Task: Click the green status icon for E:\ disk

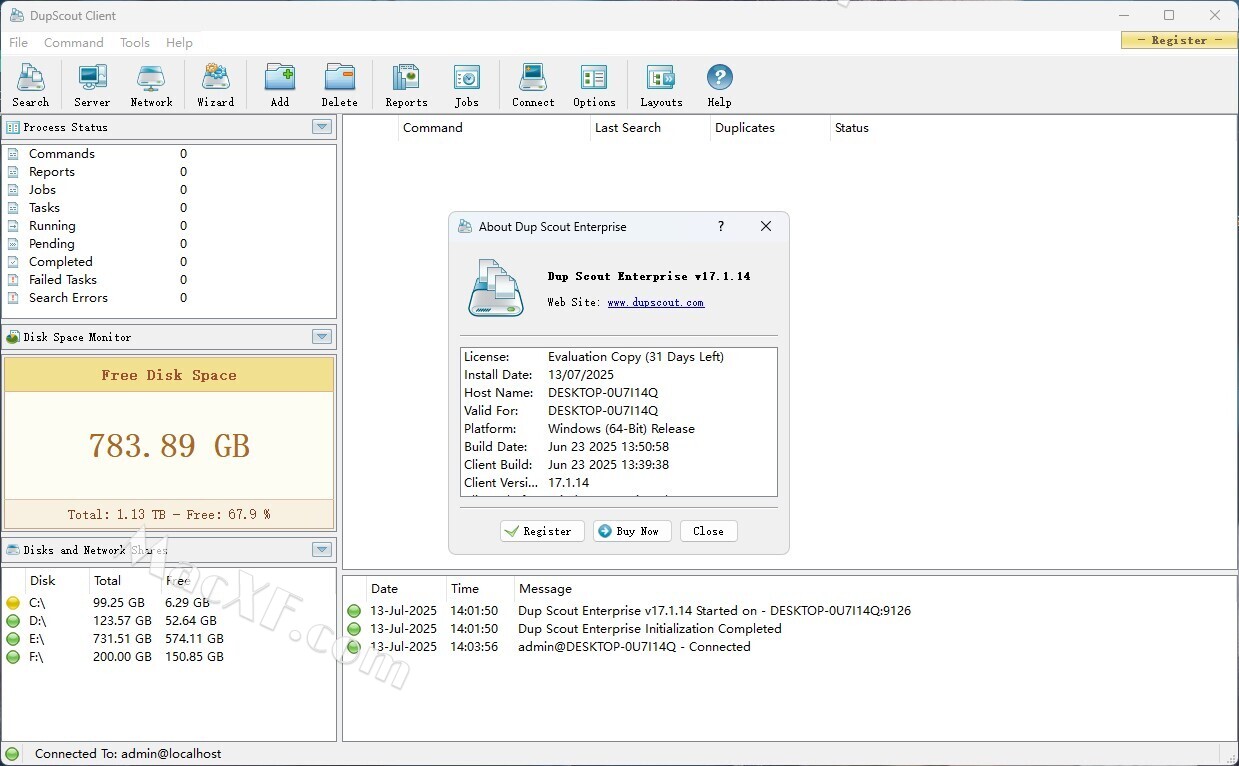Action: pyautogui.click(x=13, y=639)
